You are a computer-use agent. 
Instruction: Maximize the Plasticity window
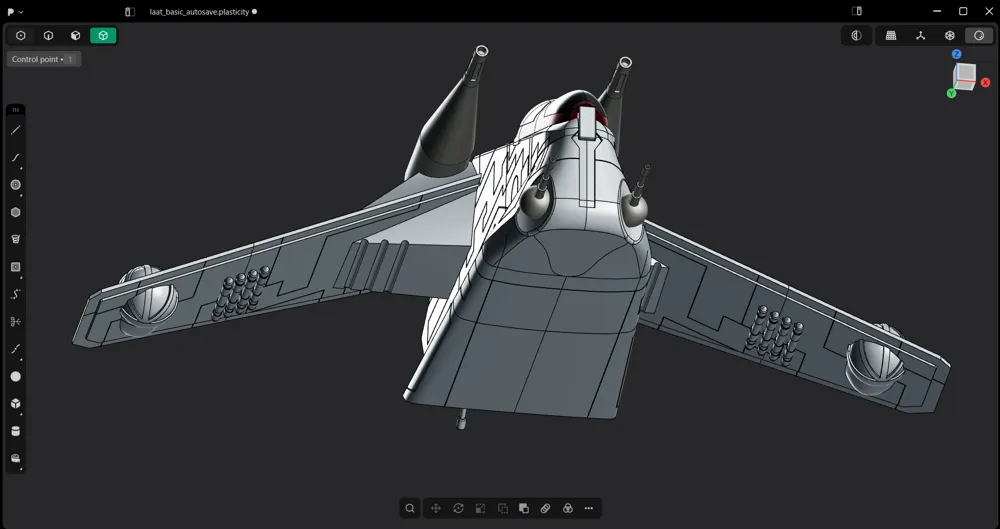(x=963, y=11)
